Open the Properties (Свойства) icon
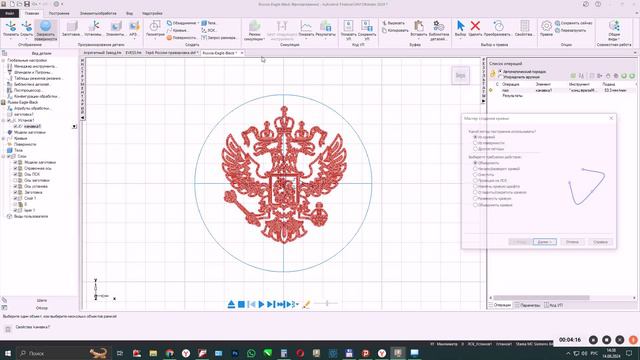640x360 pixels. [x=524, y=26]
